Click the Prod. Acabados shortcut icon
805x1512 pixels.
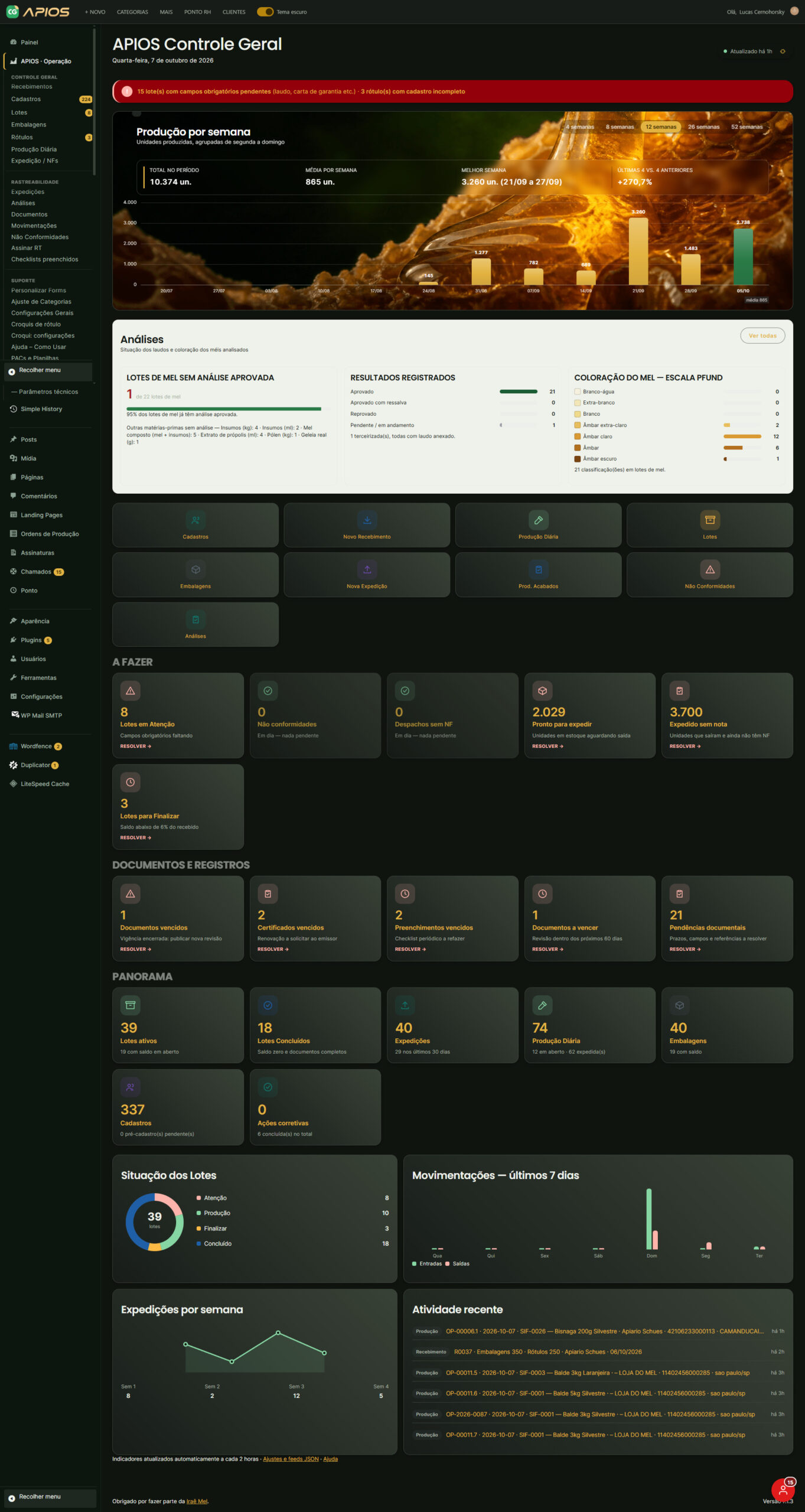pos(539,570)
